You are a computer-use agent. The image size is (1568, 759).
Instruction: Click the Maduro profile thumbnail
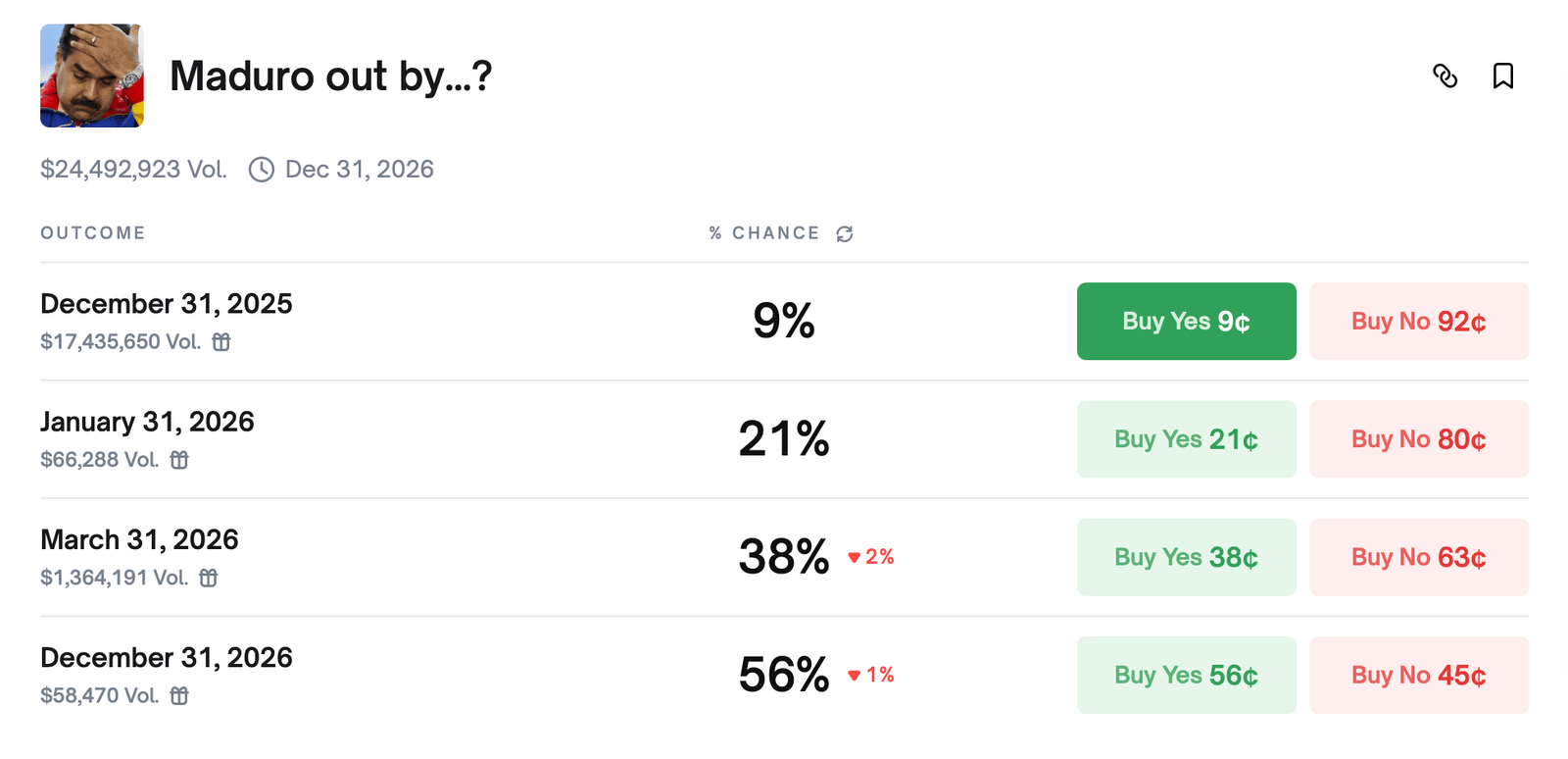tap(92, 76)
